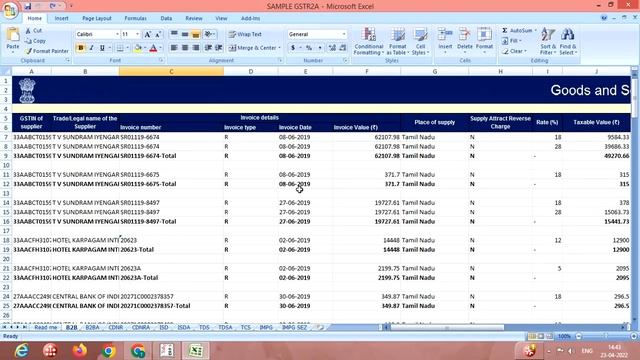The height and width of the screenshot is (360, 640).
Task: Click Increase Decimal
Action: pyautogui.click(x=332, y=48)
